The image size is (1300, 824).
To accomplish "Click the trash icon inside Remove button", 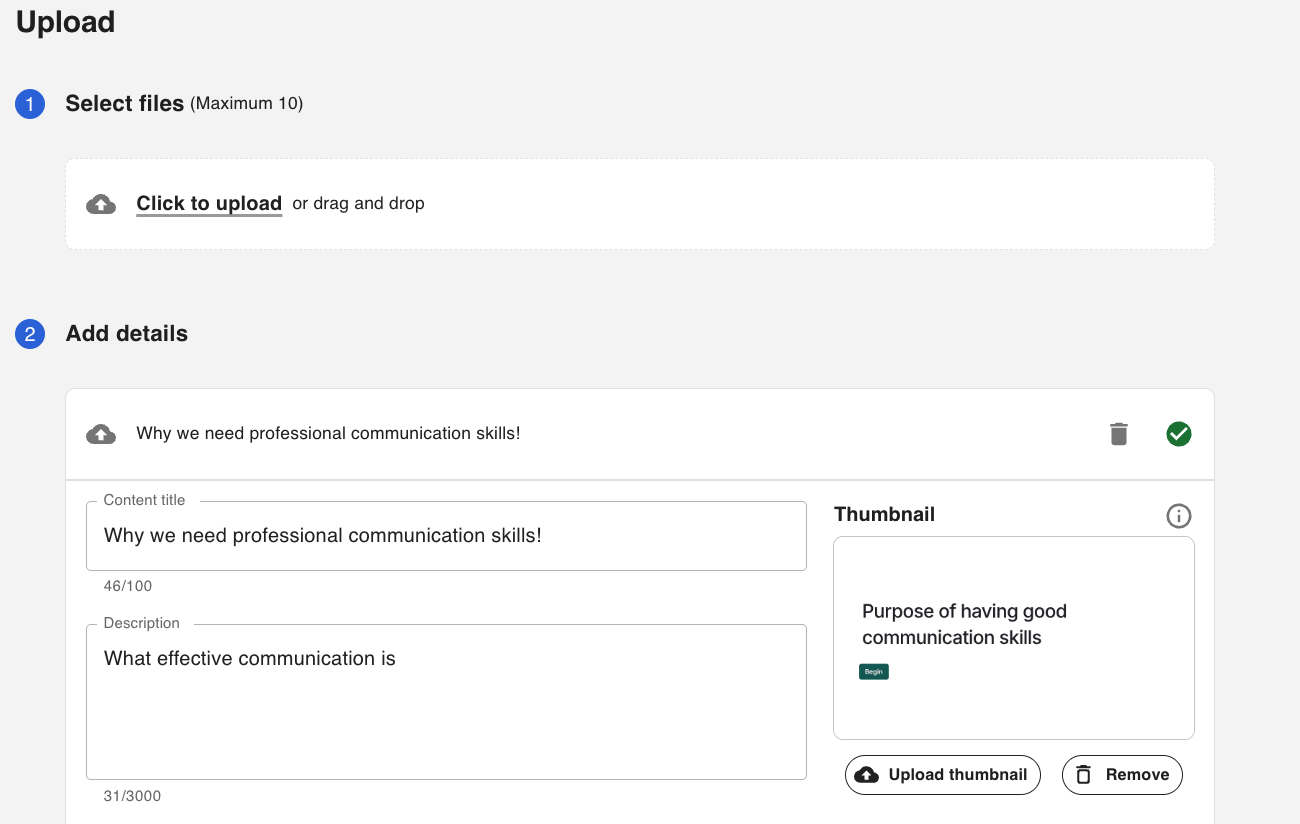I will tap(1083, 775).
